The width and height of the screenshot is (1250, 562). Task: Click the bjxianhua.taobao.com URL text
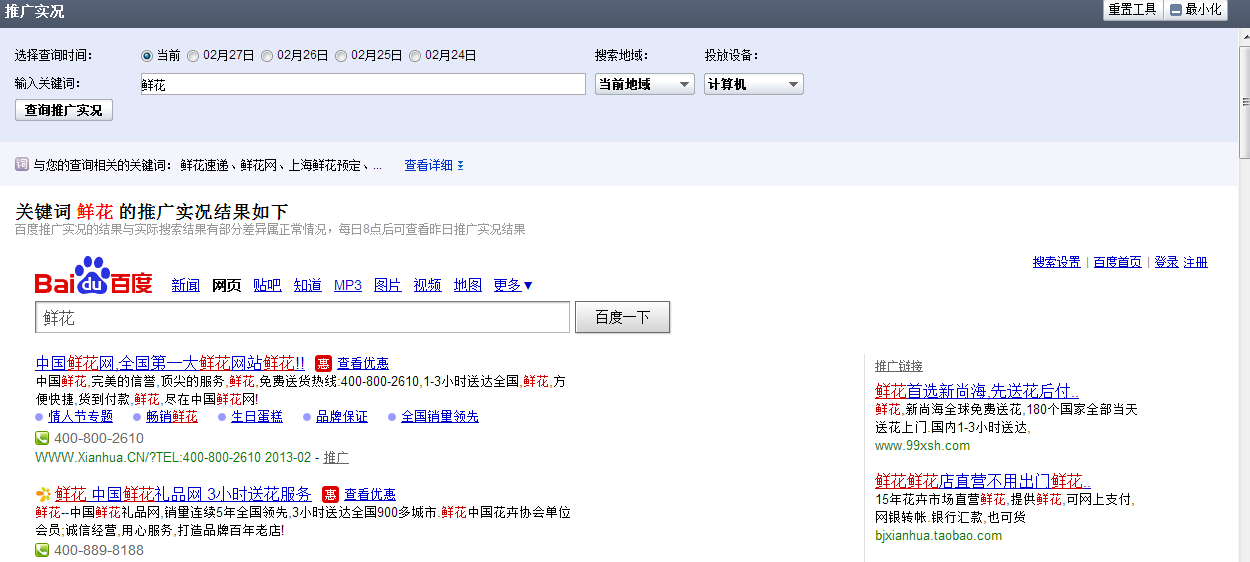(938, 536)
